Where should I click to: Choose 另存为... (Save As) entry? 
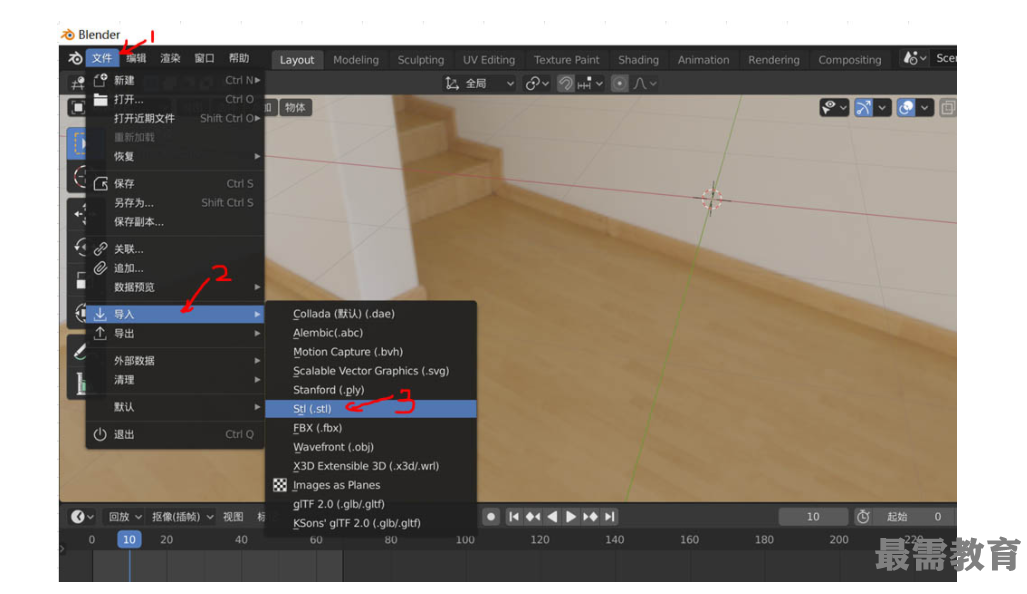pos(176,203)
